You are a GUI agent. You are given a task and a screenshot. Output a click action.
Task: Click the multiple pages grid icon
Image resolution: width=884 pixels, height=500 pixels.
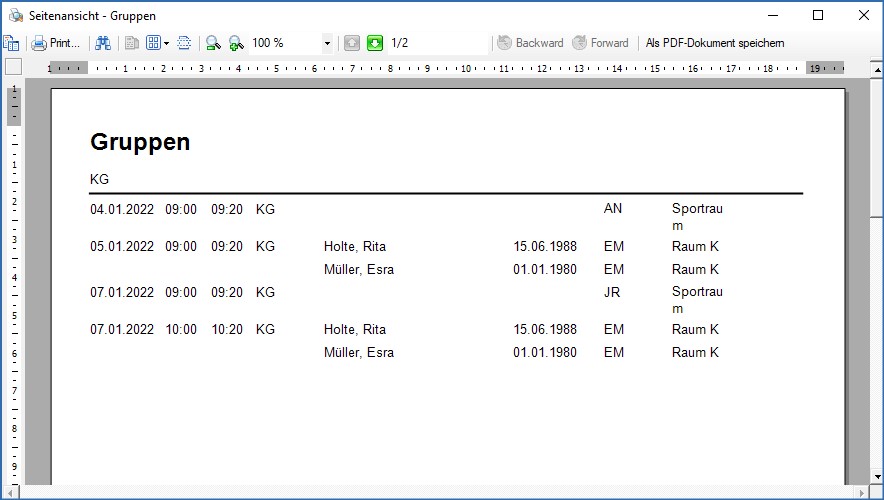click(153, 43)
